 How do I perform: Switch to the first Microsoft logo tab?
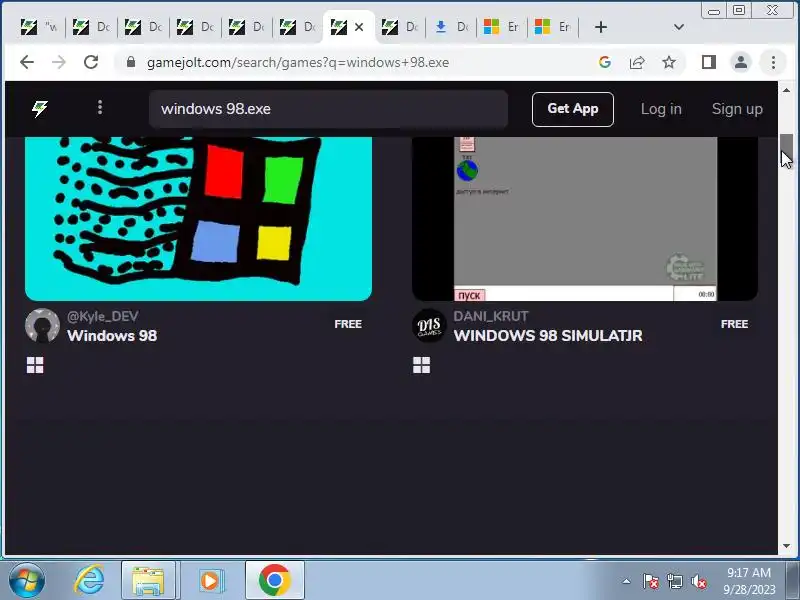coord(502,27)
